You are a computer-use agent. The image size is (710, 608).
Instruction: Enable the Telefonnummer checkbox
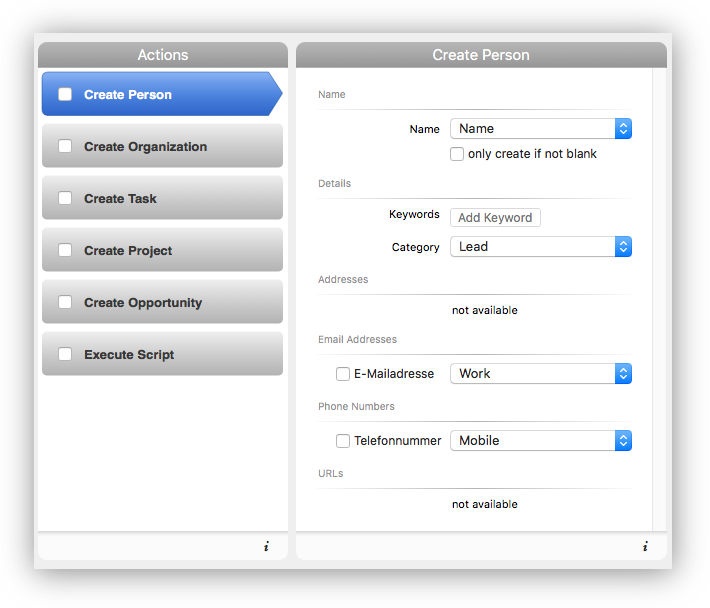tap(343, 441)
